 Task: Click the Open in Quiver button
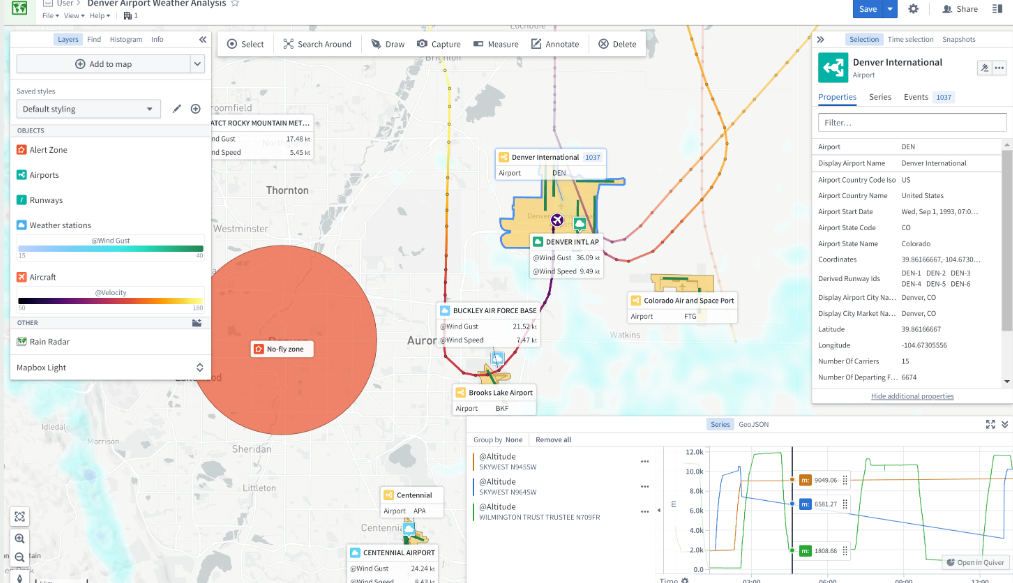pos(974,562)
